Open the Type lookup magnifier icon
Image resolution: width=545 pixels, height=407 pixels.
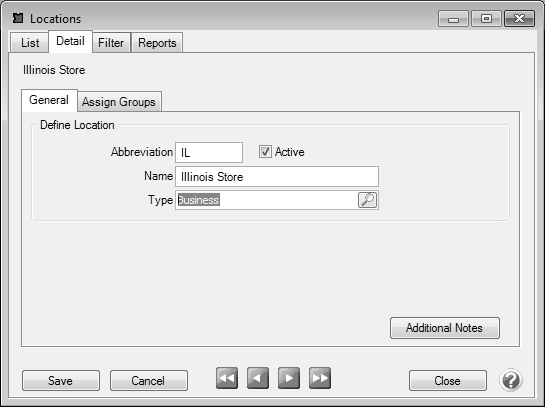(x=367, y=200)
